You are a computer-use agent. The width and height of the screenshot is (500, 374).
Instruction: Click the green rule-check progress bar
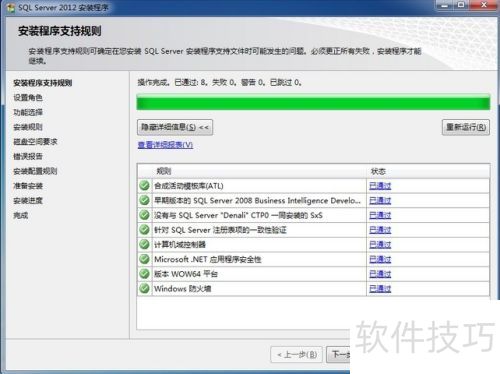pos(313,102)
